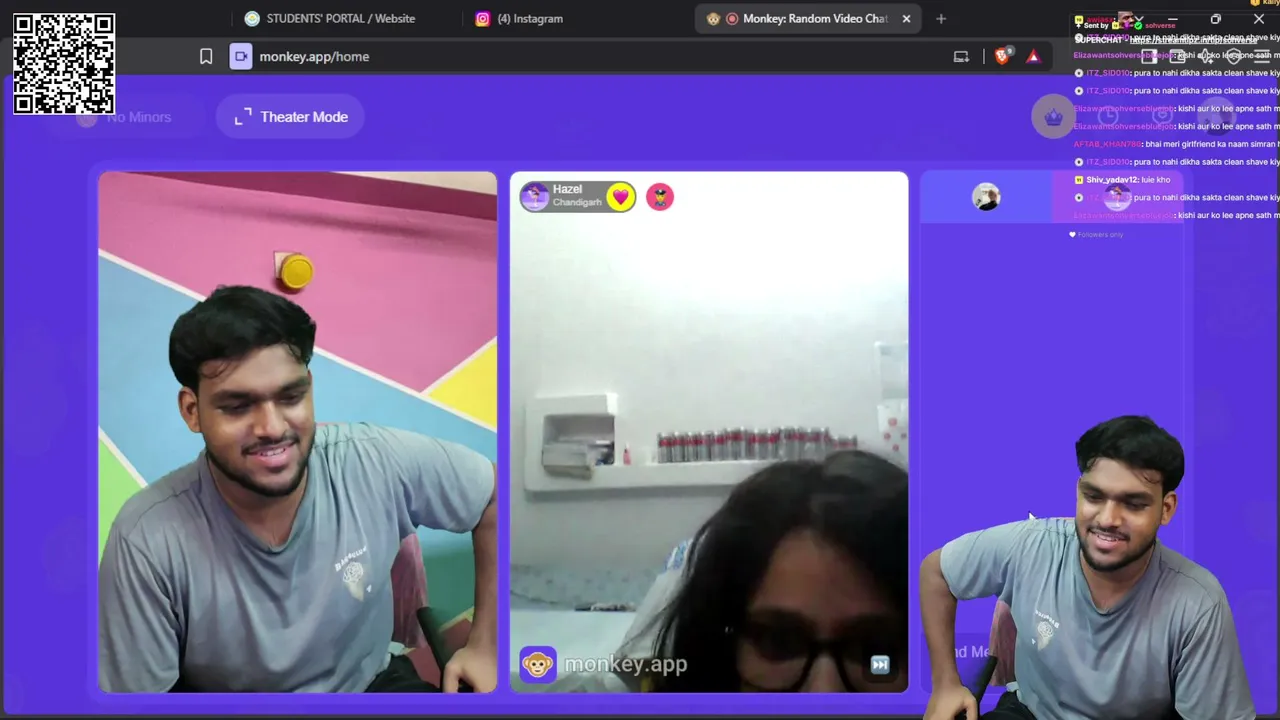Bookmark this page with the bookmark icon
This screenshot has height=720, width=1280.
pyautogui.click(x=206, y=57)
